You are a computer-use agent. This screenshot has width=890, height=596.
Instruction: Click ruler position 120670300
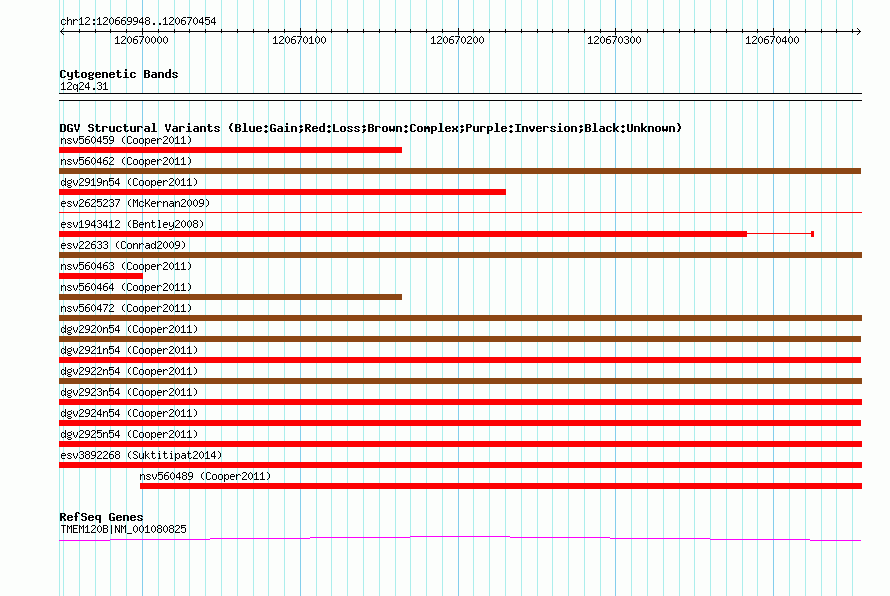(614, 40)
